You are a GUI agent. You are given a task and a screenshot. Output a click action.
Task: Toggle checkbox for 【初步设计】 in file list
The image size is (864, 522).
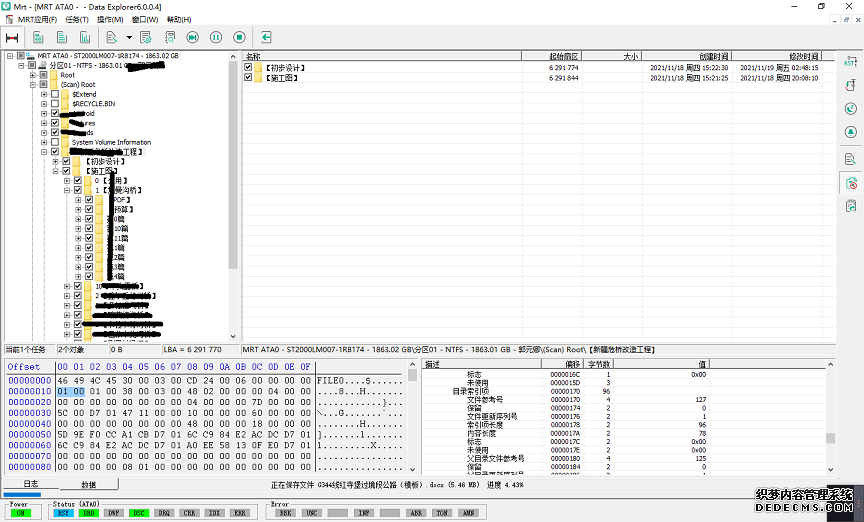click(x=248, y=67)
